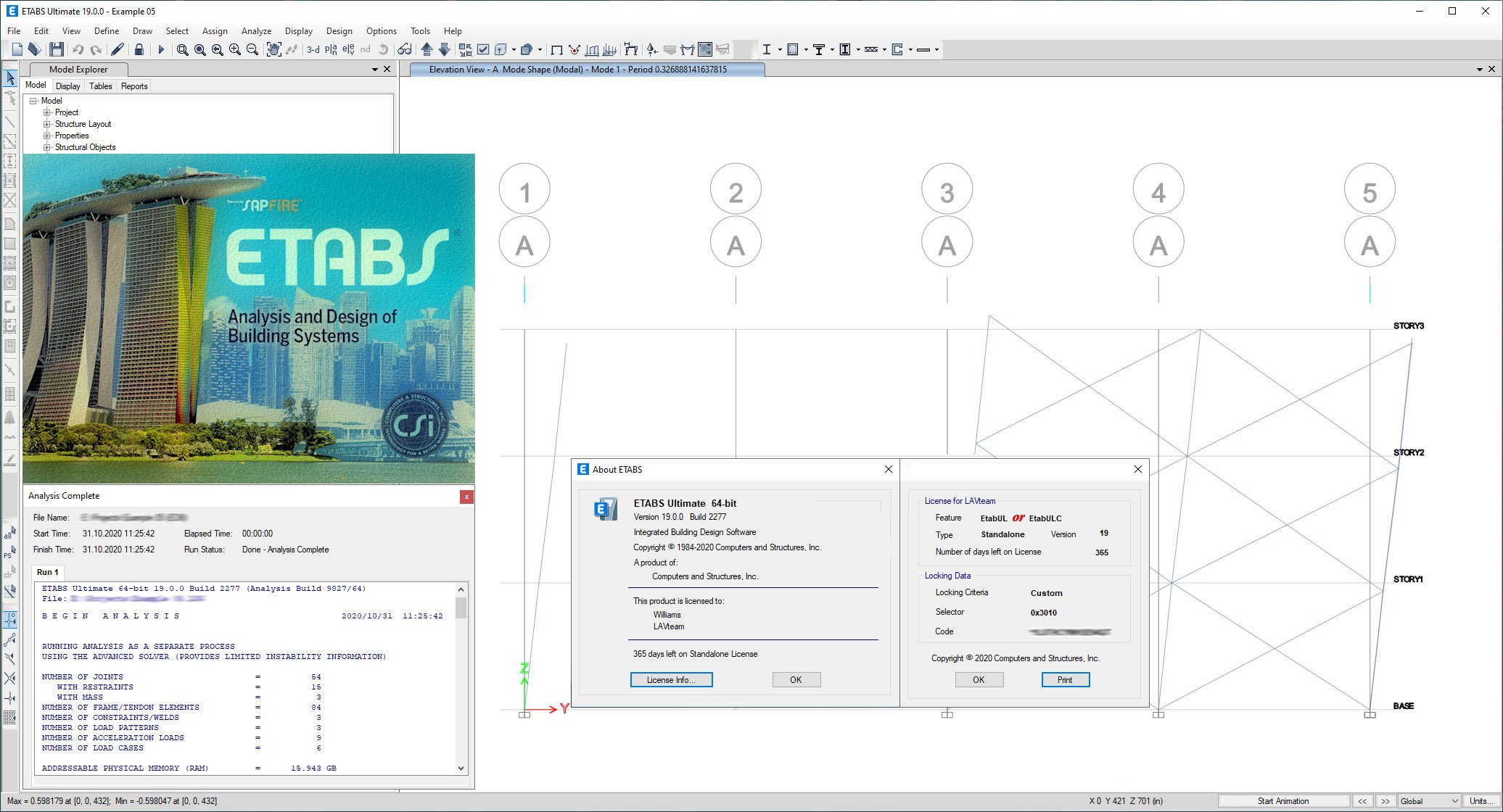Open the C-channel section dropdown arrow

pos(910,49)
